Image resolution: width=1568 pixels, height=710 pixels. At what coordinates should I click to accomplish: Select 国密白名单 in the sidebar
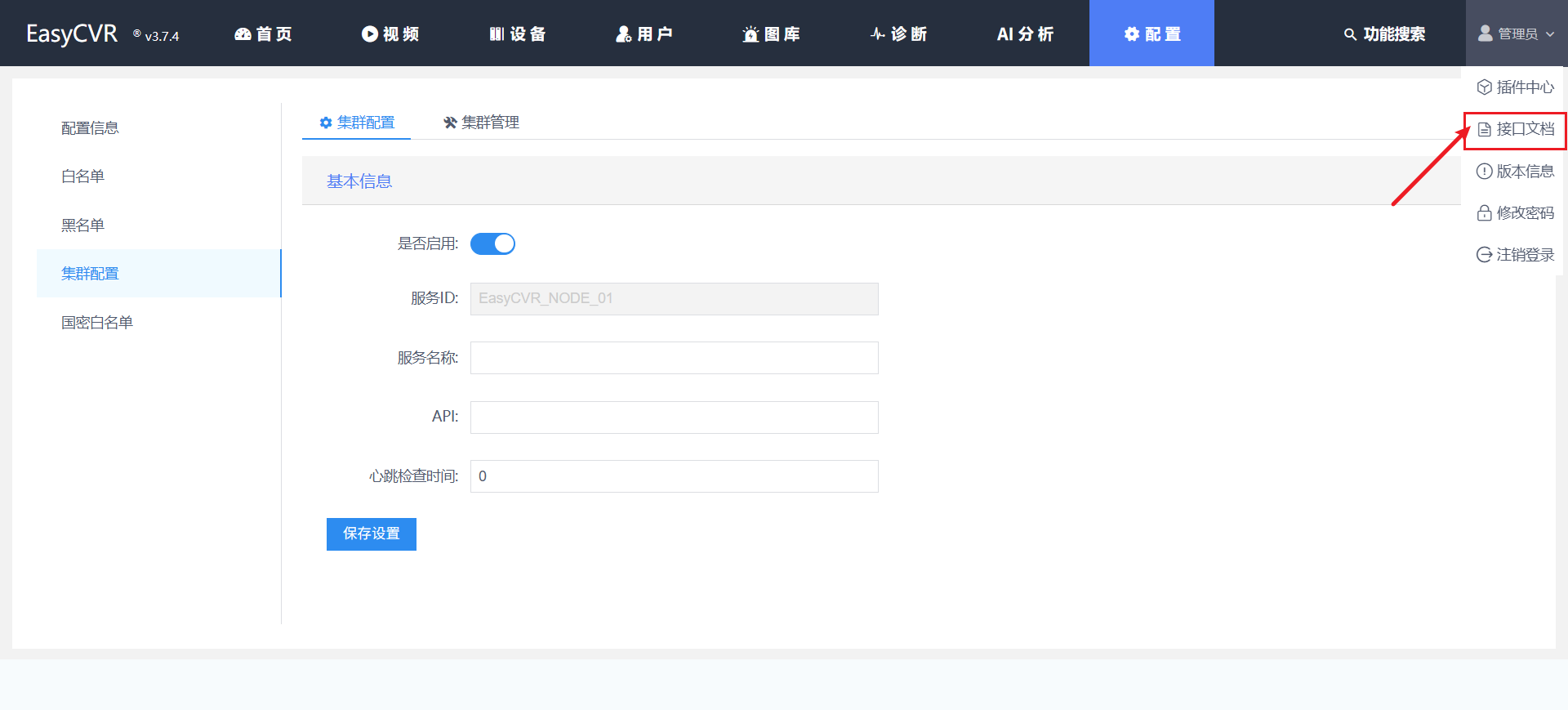[x=97, y=323]
